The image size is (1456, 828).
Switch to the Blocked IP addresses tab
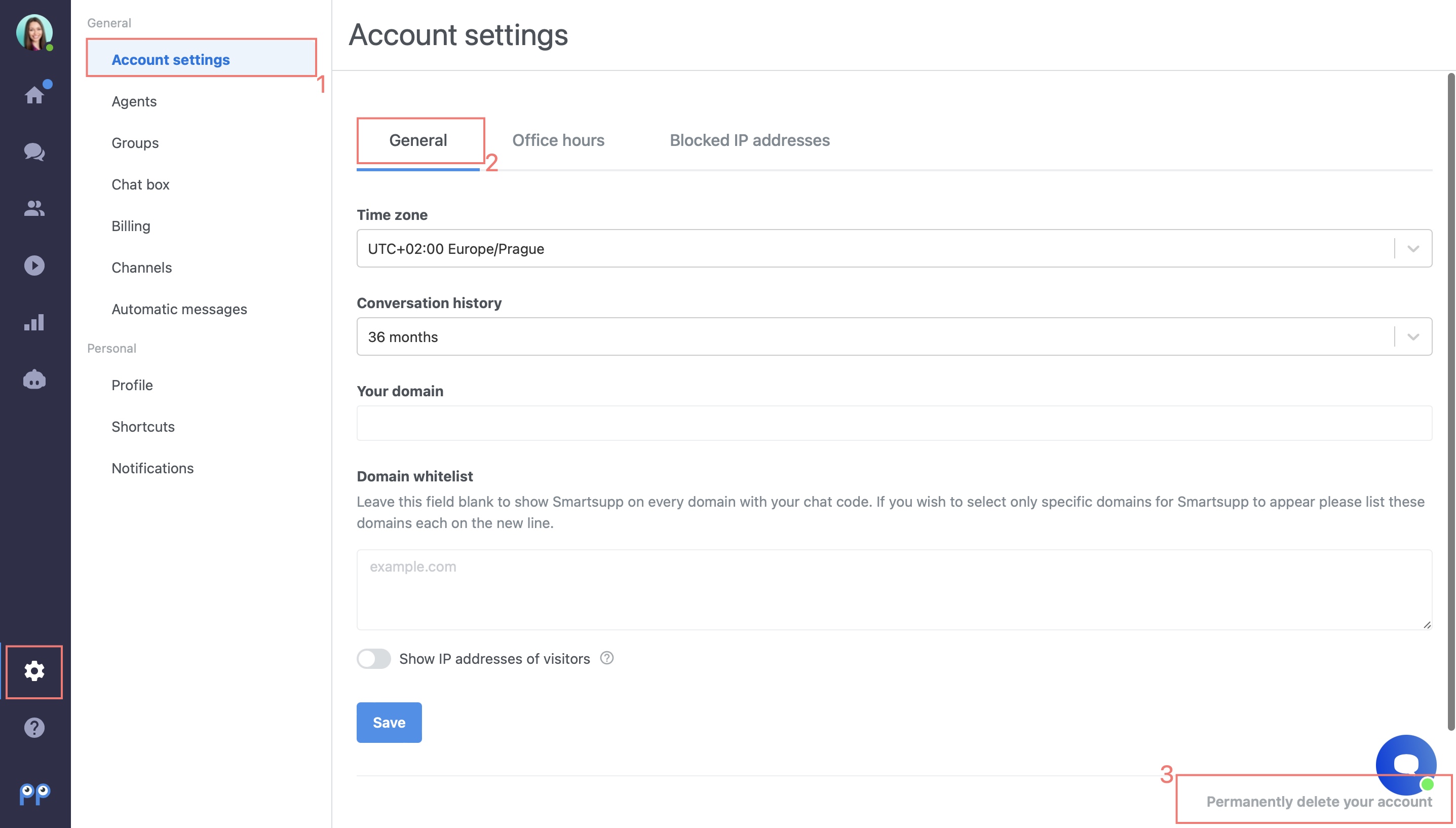coord(750,139)
